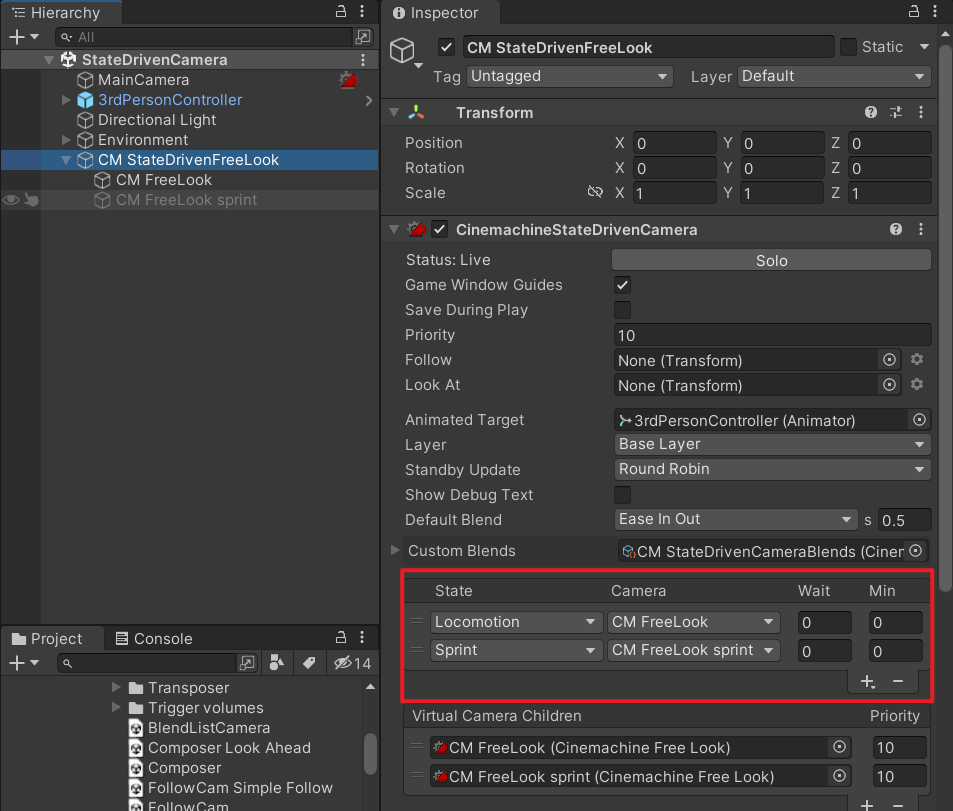The image size is (953, 811).
Task: Collapse the Transform component
Action: pyautogui.click(x=394, y=112)
